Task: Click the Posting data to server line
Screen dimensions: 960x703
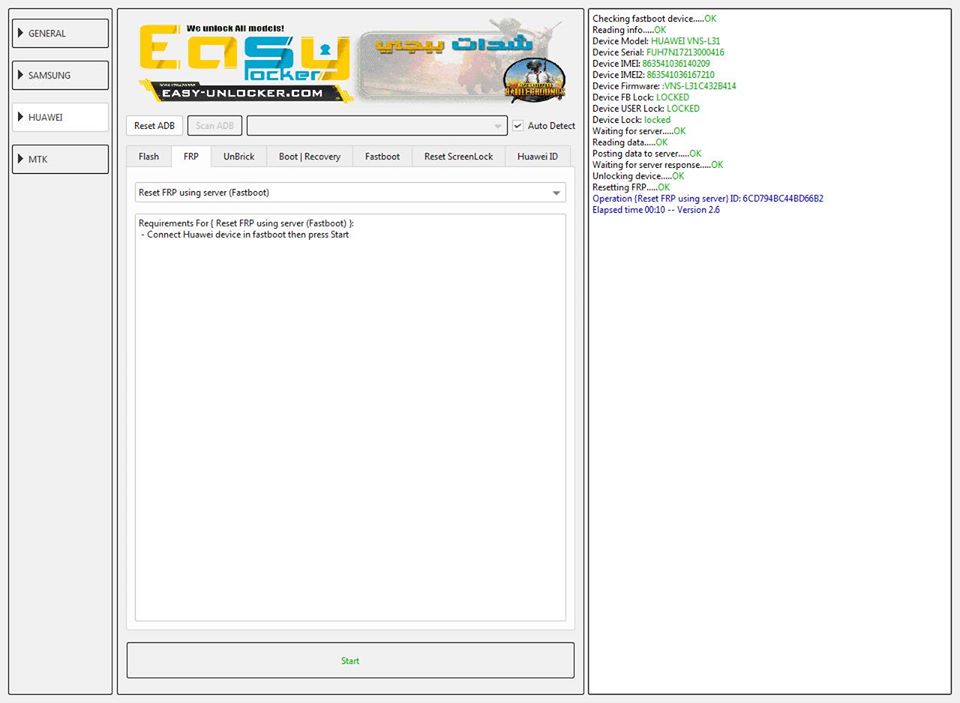Action: 647,154
